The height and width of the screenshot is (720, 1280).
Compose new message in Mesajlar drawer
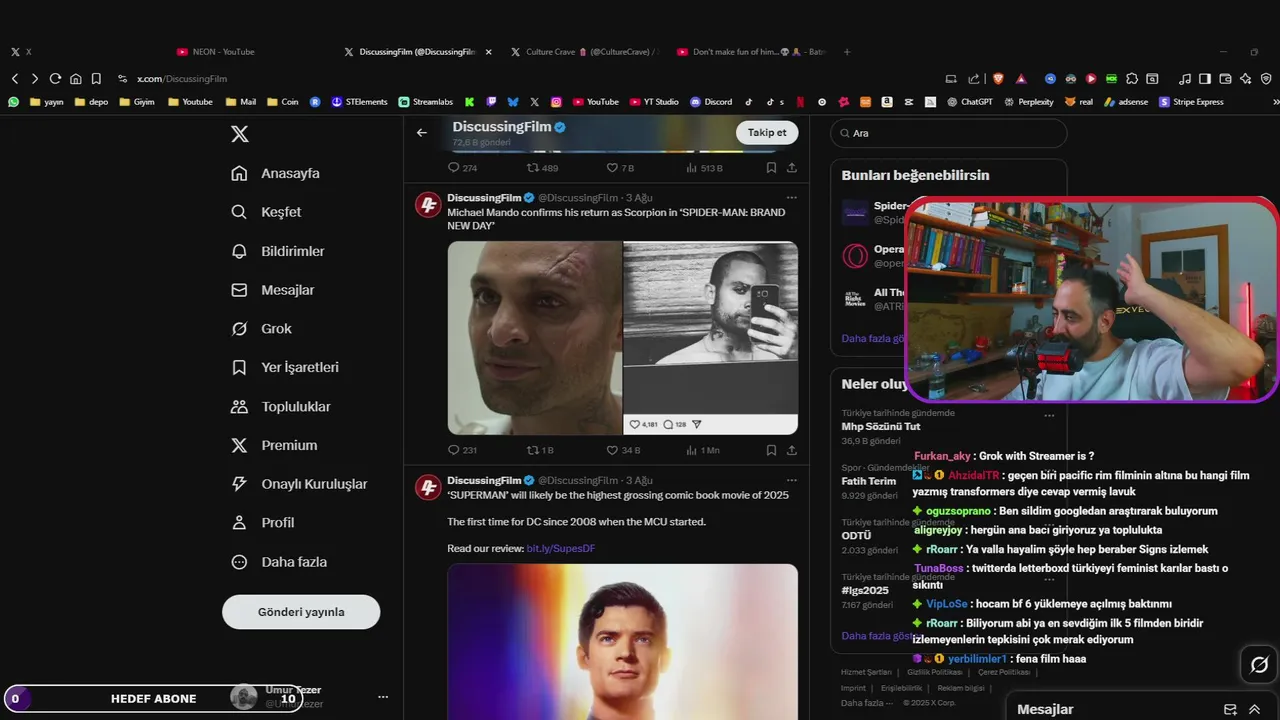click(1230, 709)
